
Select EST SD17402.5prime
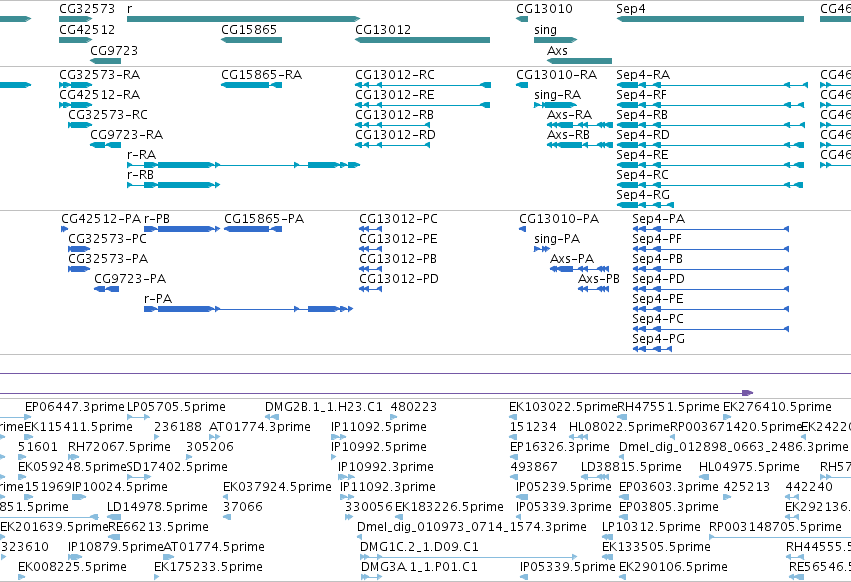(177, 467)
